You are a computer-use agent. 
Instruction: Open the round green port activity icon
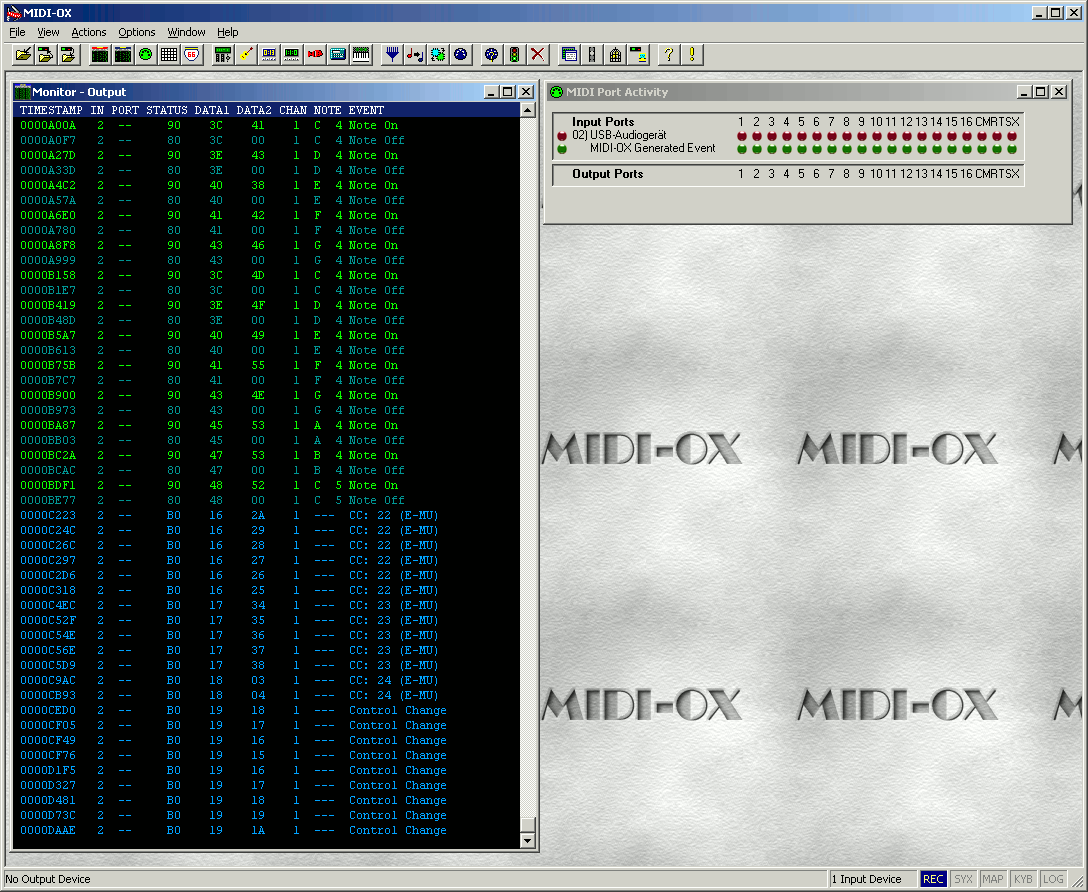146,55
